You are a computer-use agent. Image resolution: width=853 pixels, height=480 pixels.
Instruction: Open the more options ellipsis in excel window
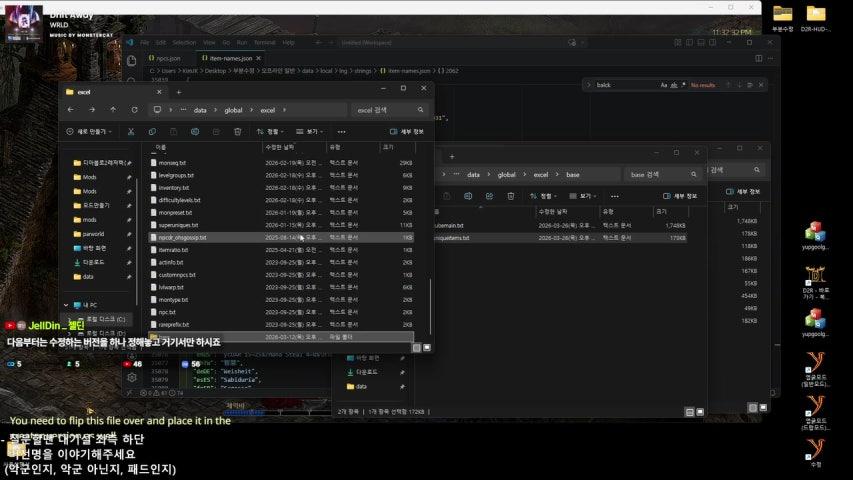(x=342, y=132)
